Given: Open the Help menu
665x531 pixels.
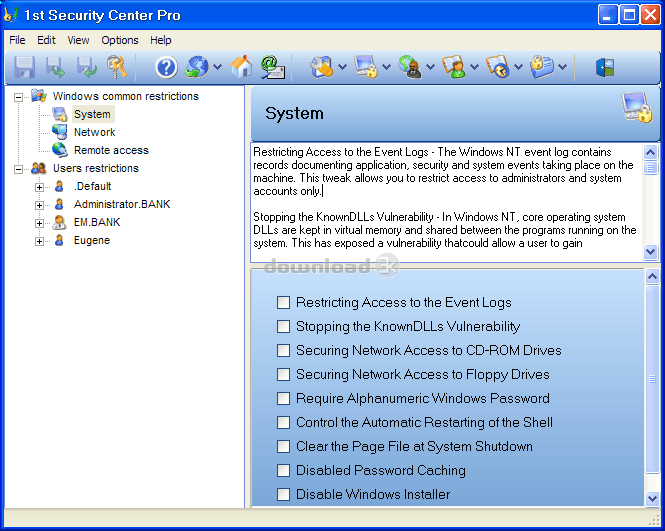Looking at the screenshot, I should coord(161,40).
